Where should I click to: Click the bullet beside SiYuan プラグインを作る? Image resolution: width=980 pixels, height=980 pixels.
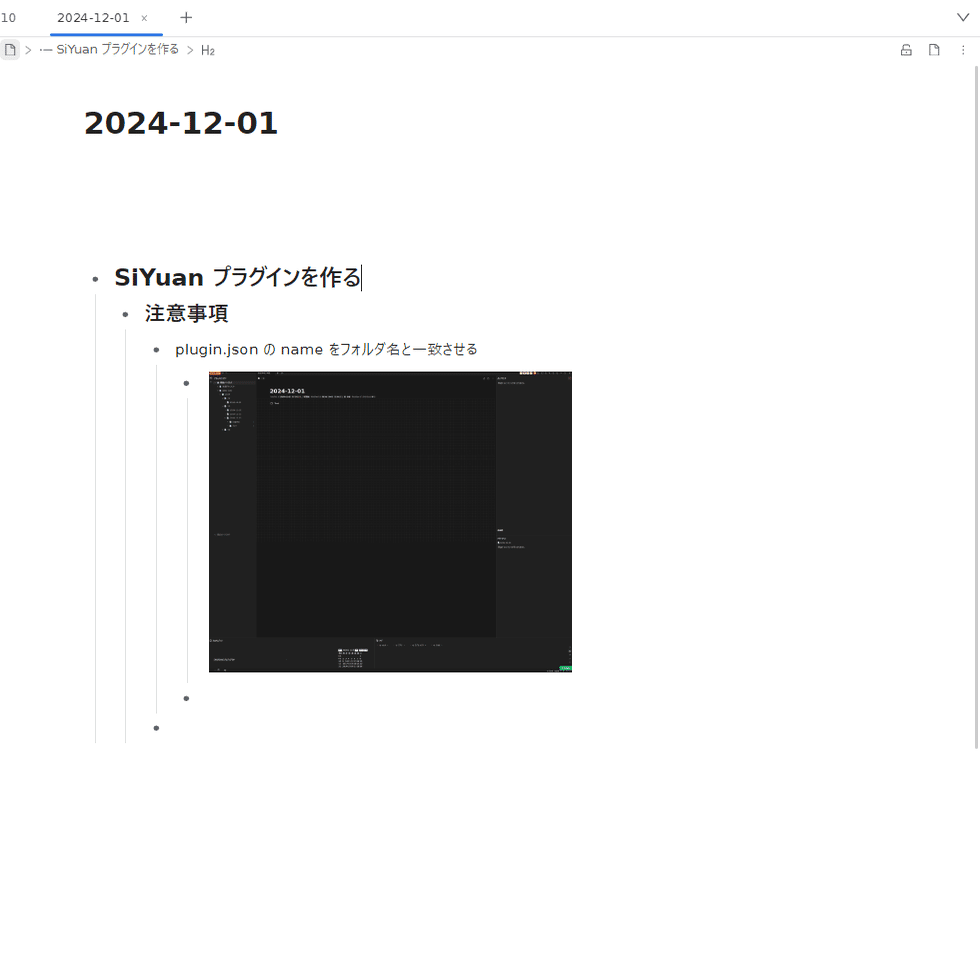point(96,279)
